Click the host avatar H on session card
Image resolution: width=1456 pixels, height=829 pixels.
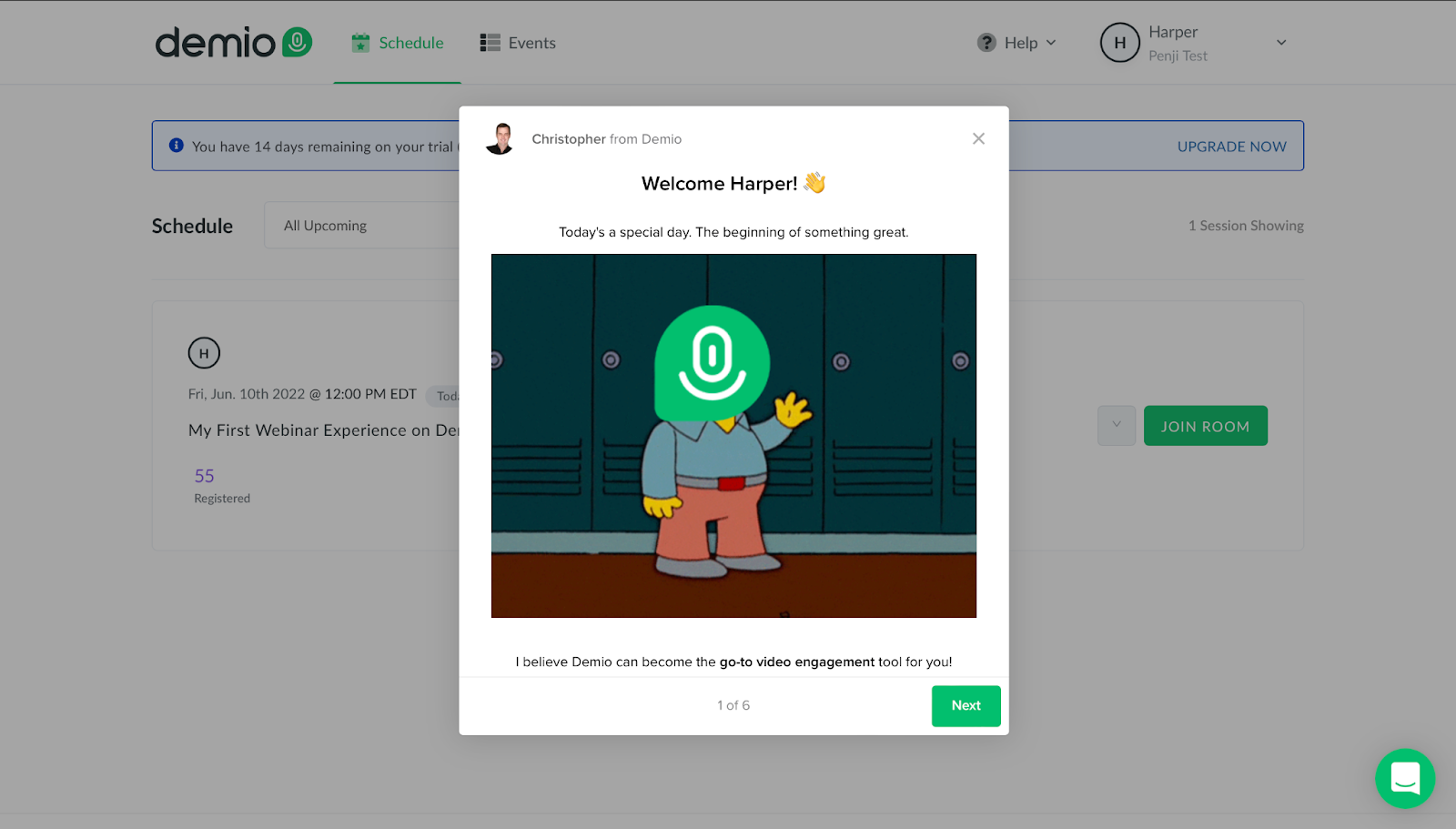pos(204,353)
